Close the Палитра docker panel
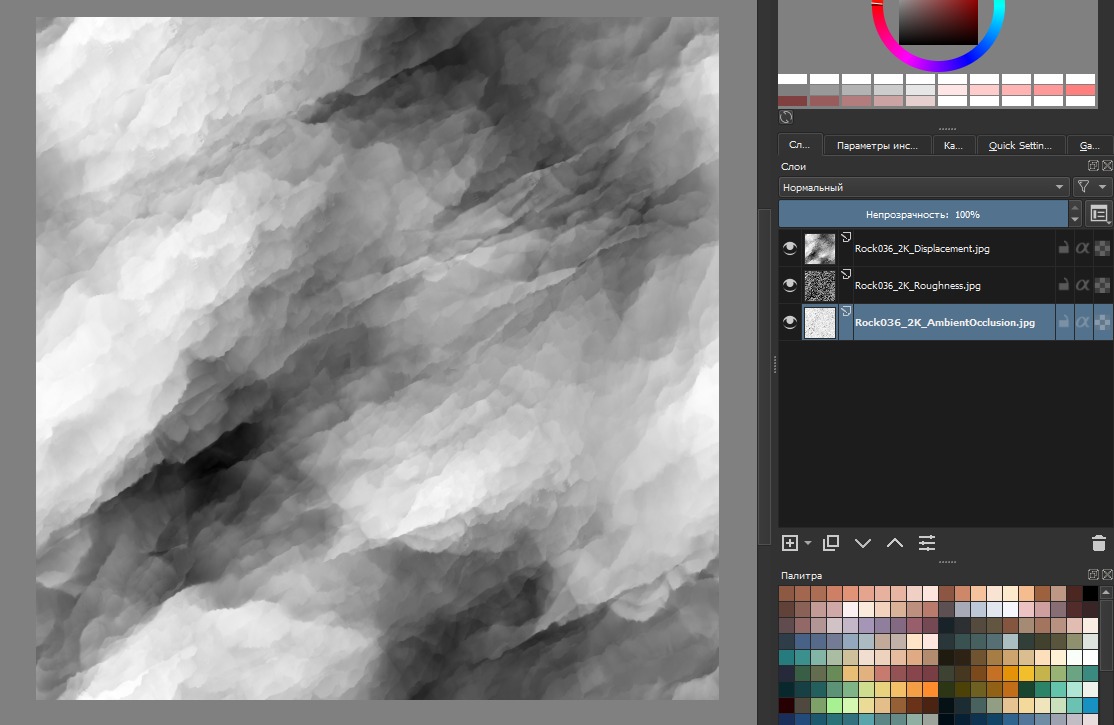Viewport: 1114px width, 725px height. tap(1107, 575)
